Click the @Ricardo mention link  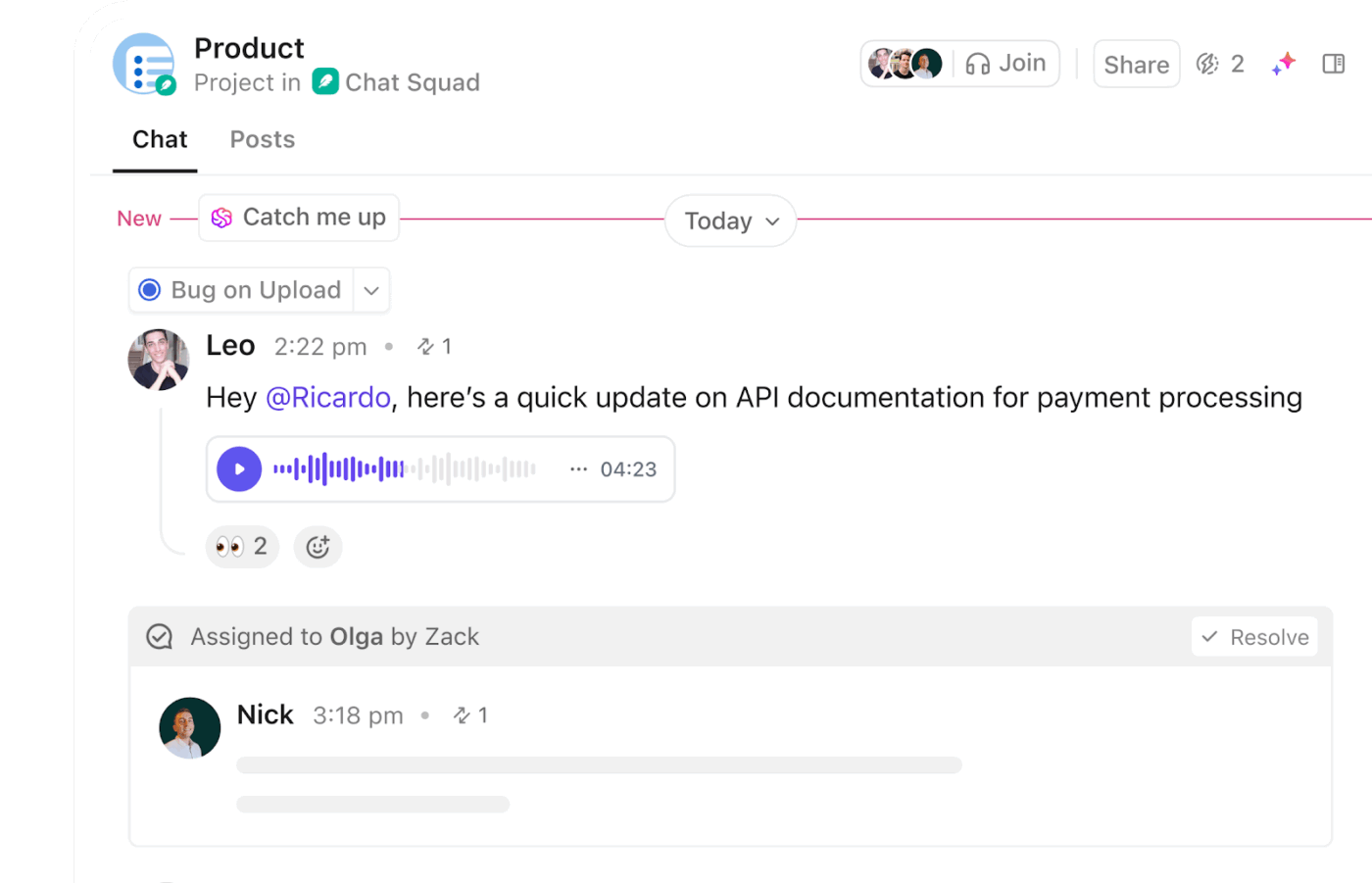[328, 397]
